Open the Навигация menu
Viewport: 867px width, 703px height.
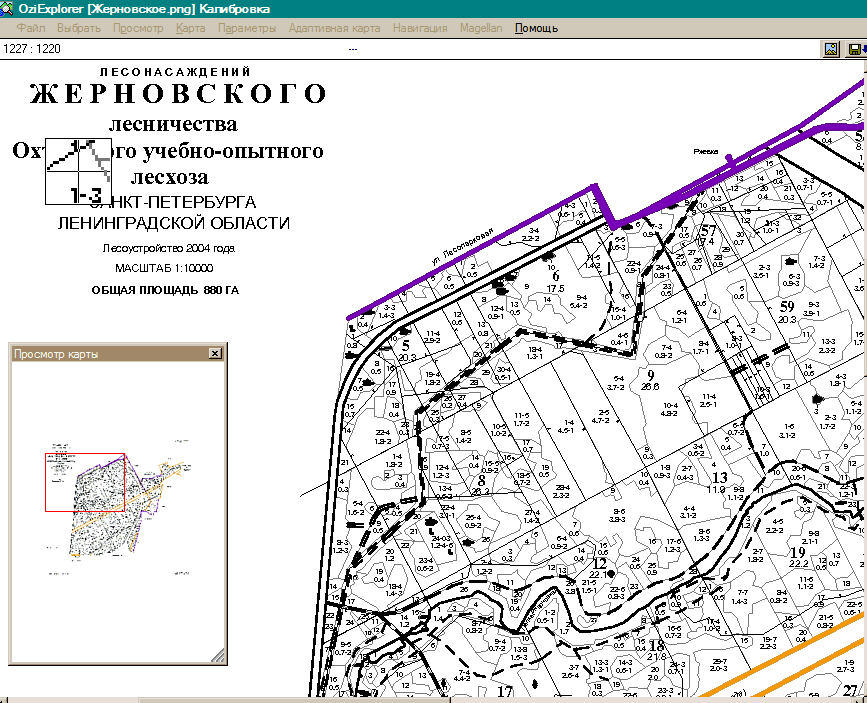[420, 28]
